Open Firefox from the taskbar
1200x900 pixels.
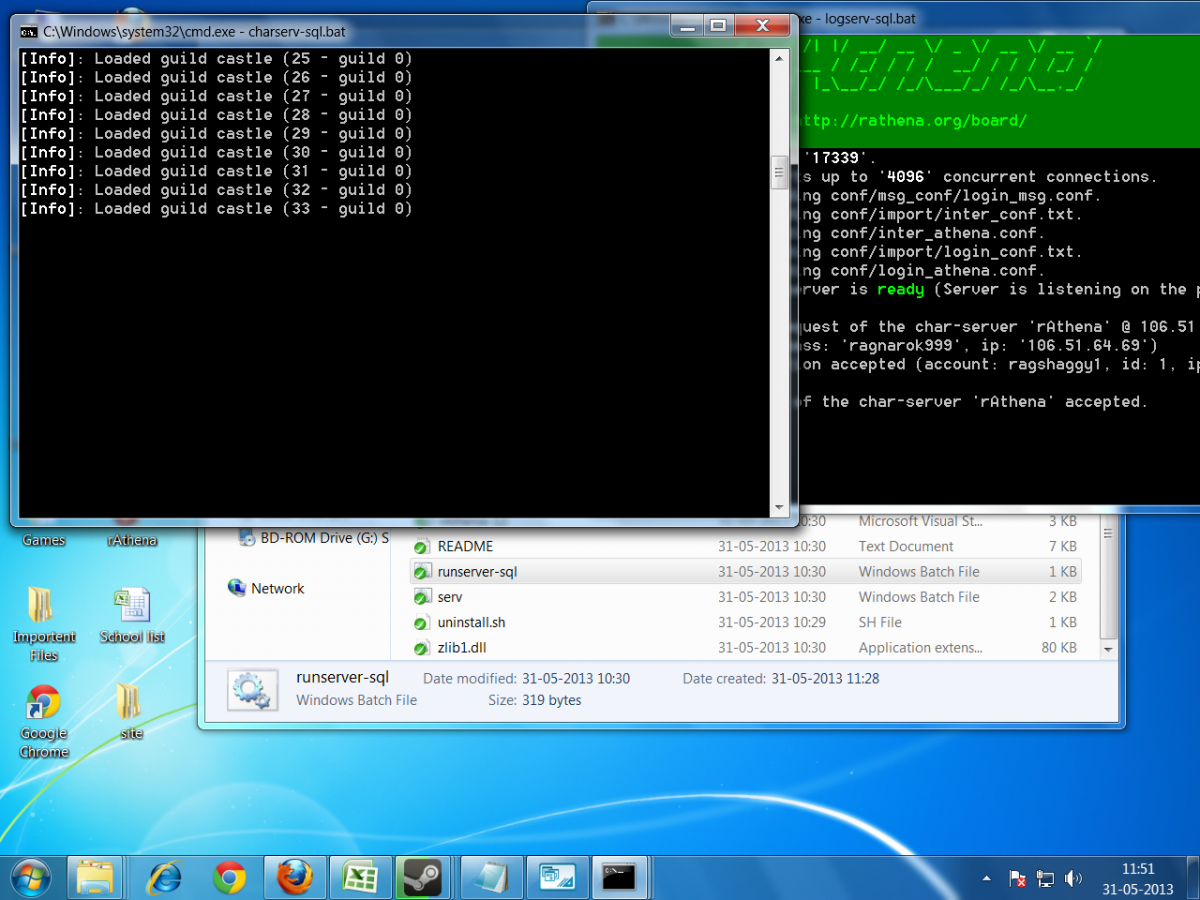point(295,878)
